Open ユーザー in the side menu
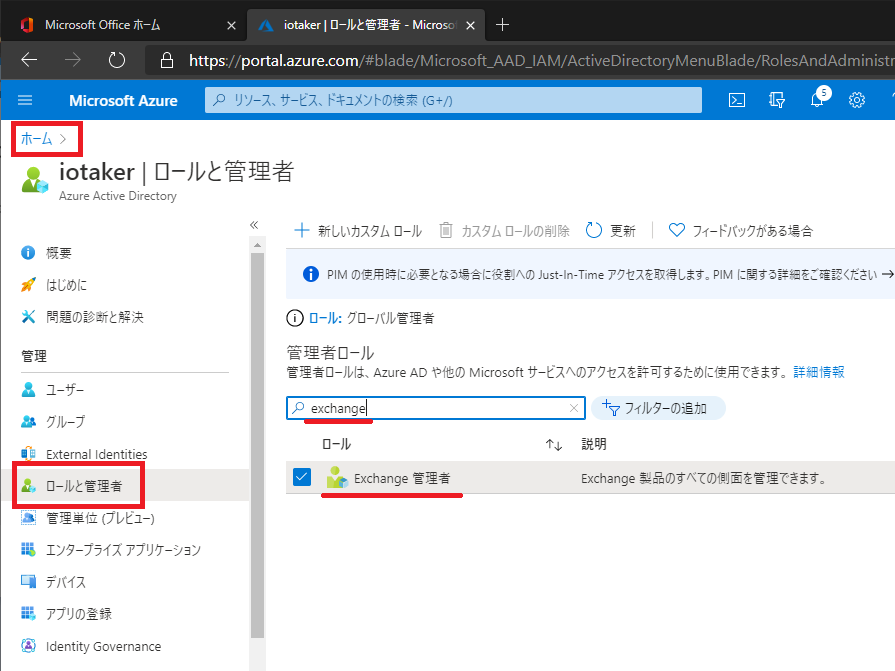 tap(65, 389)
